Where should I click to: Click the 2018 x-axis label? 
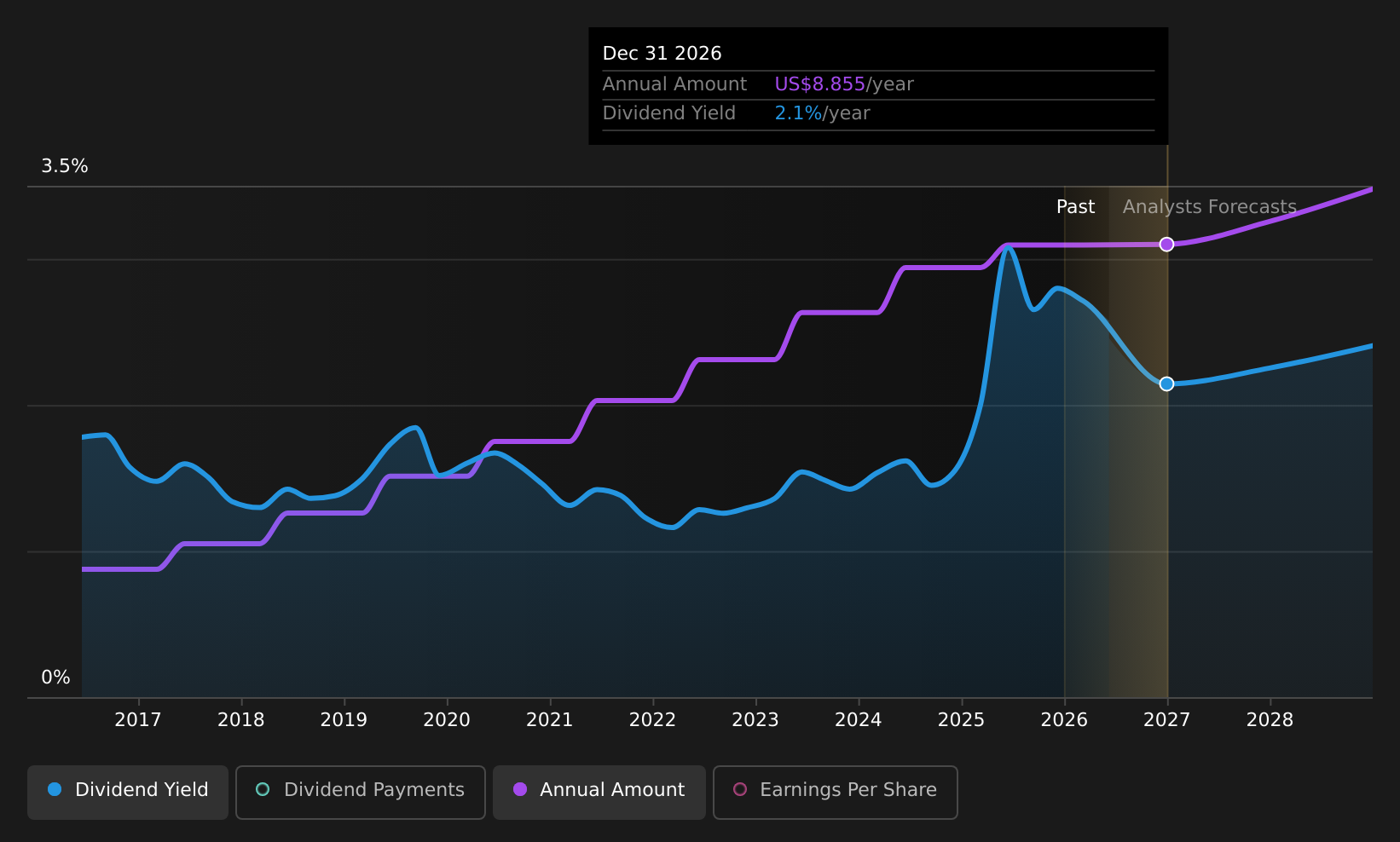[x=241, y=720]
